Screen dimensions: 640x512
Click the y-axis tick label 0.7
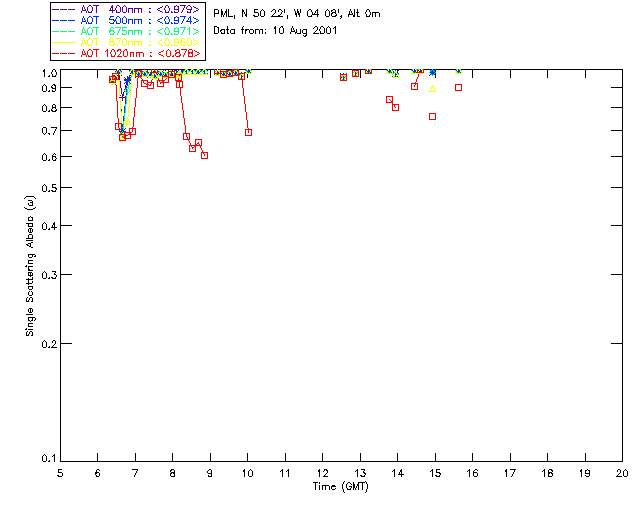[49, 131]
